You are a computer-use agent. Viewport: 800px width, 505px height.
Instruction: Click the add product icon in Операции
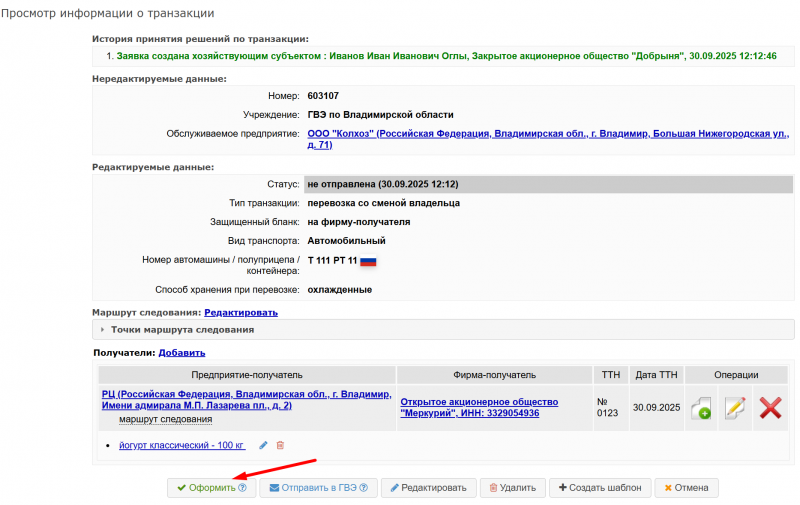(701, 408)
